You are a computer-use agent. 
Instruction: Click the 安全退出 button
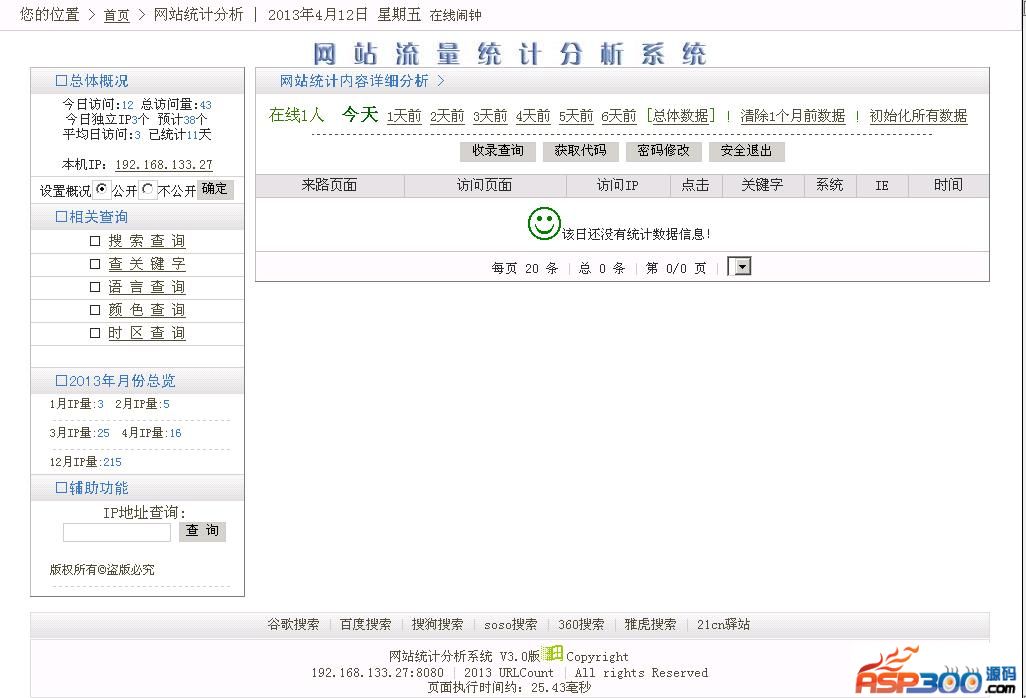747,151
